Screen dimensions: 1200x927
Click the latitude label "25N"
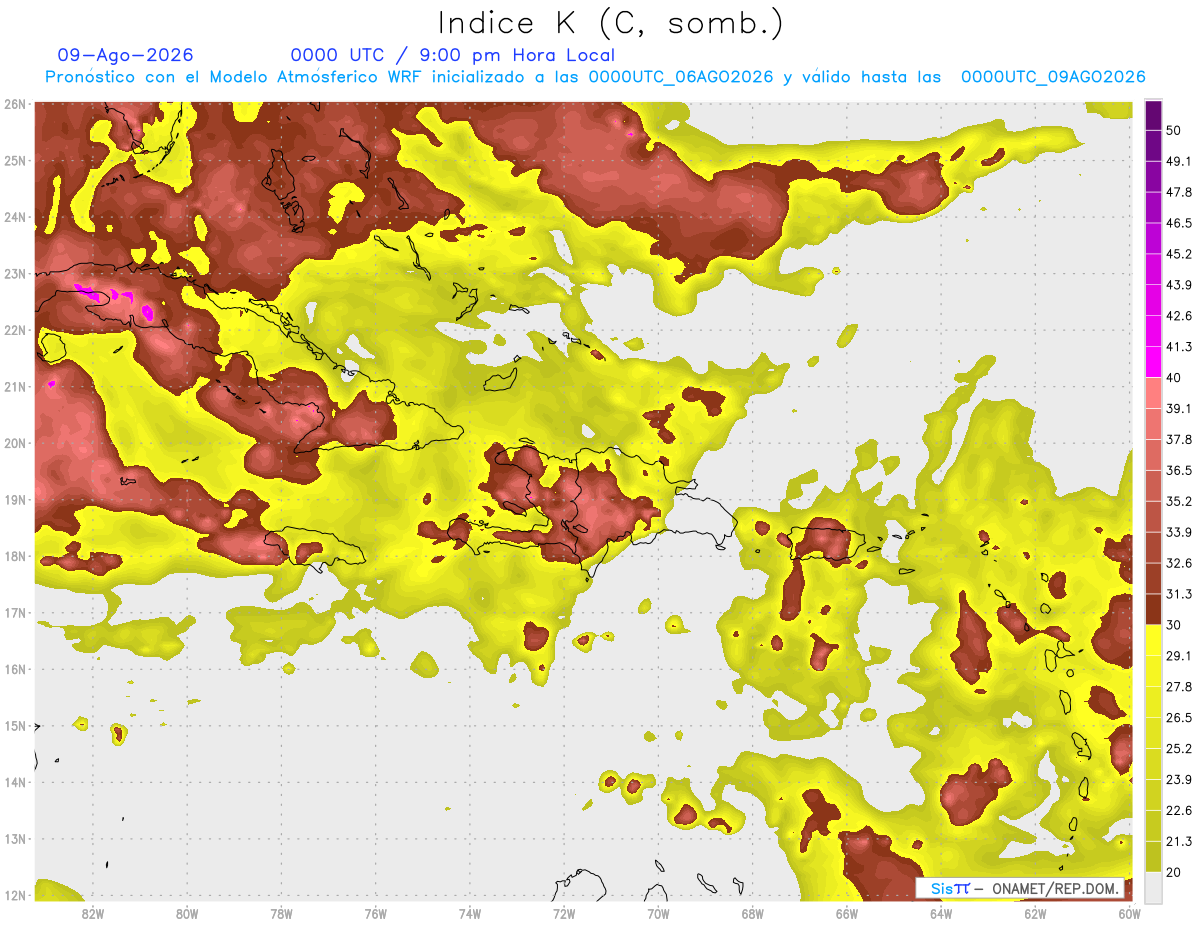pyautogui.click(x=15, y=160)
